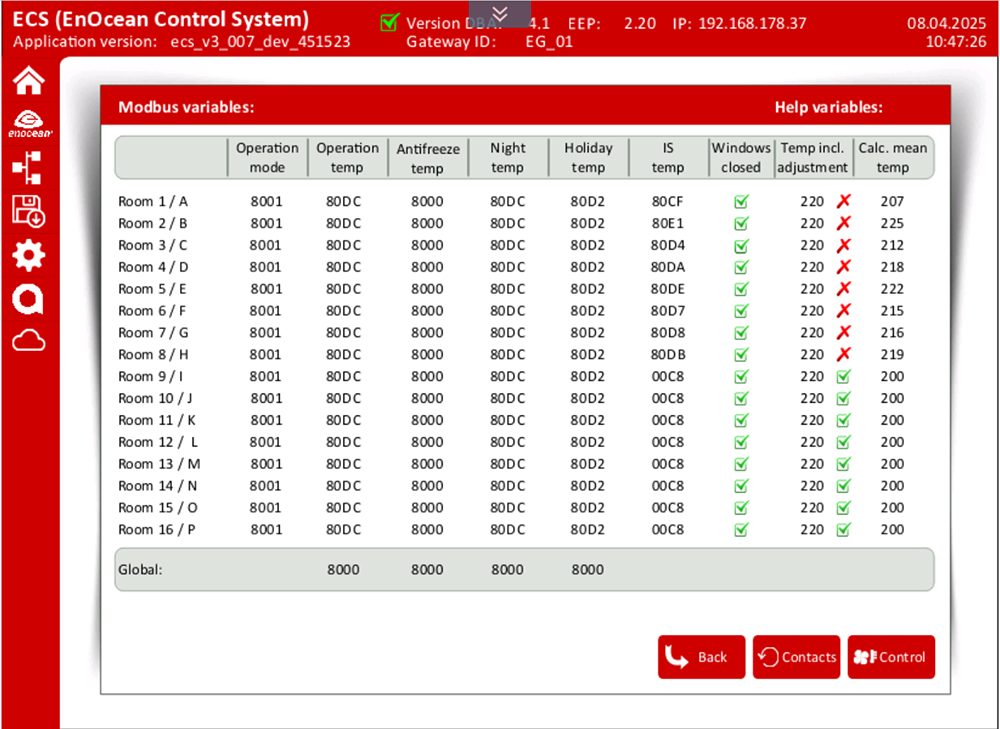Image resolution: width=1000 pixels, height=729 pixels.
Task: Click the Control button with fan icon
Action: (x=891, y=657)
